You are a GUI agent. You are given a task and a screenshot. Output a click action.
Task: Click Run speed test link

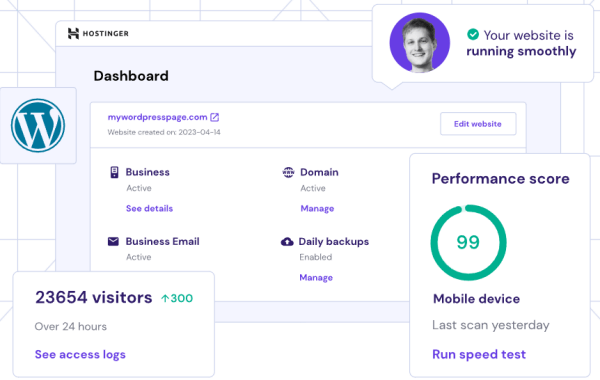[x=479, y=355]
